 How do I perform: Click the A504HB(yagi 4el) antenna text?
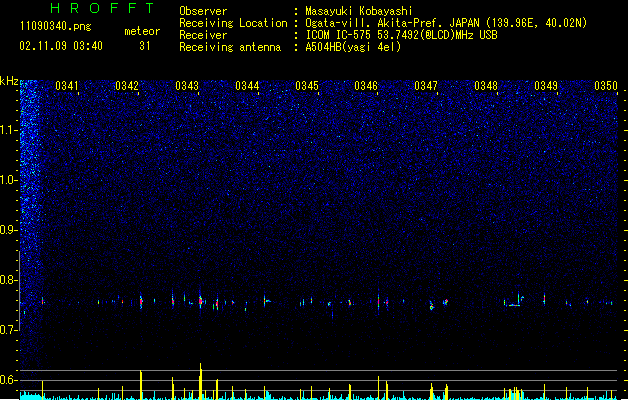[353, 47]
